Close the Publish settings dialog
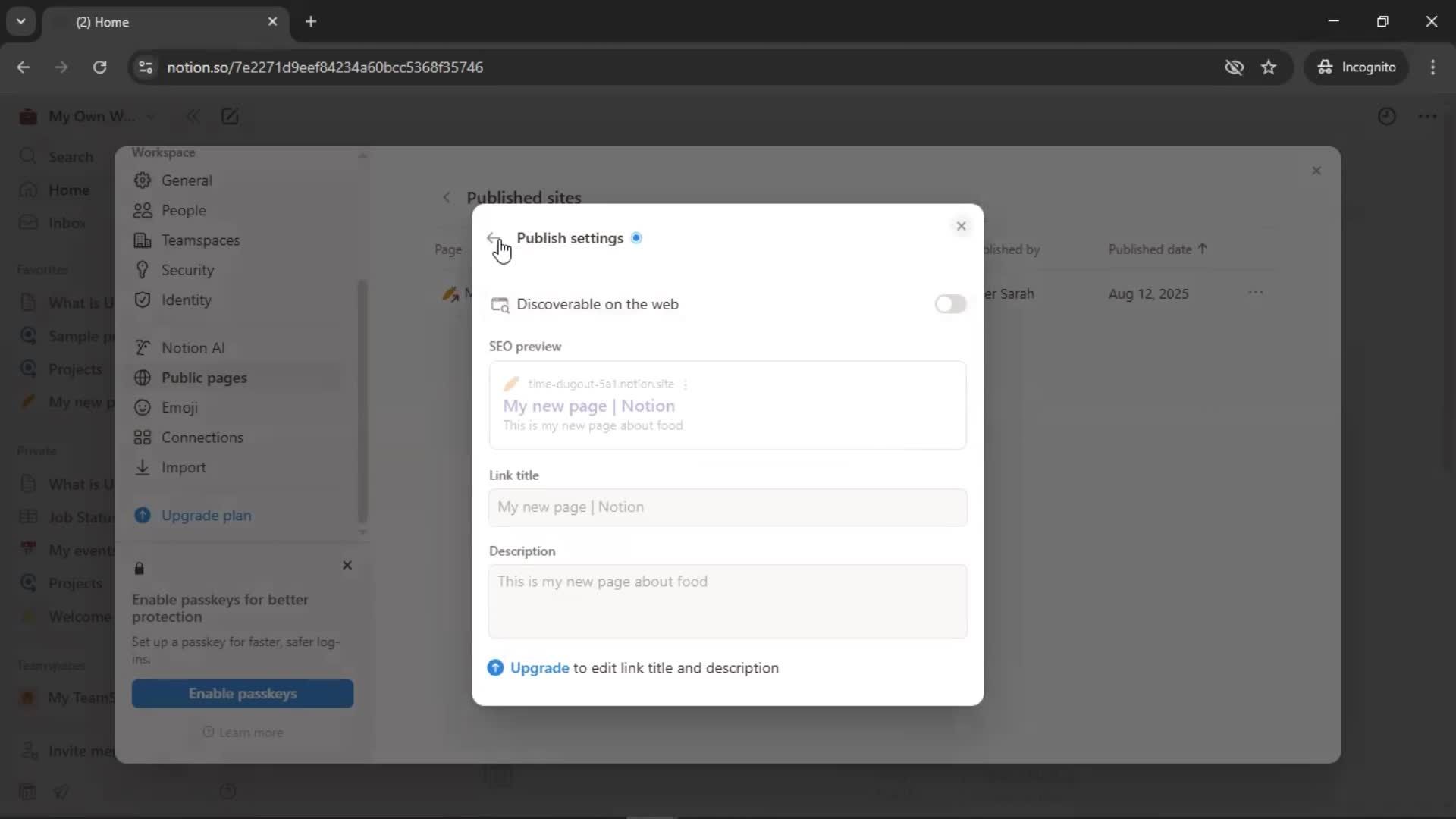Screen dimensions: 1456x819 pos(961,226)
